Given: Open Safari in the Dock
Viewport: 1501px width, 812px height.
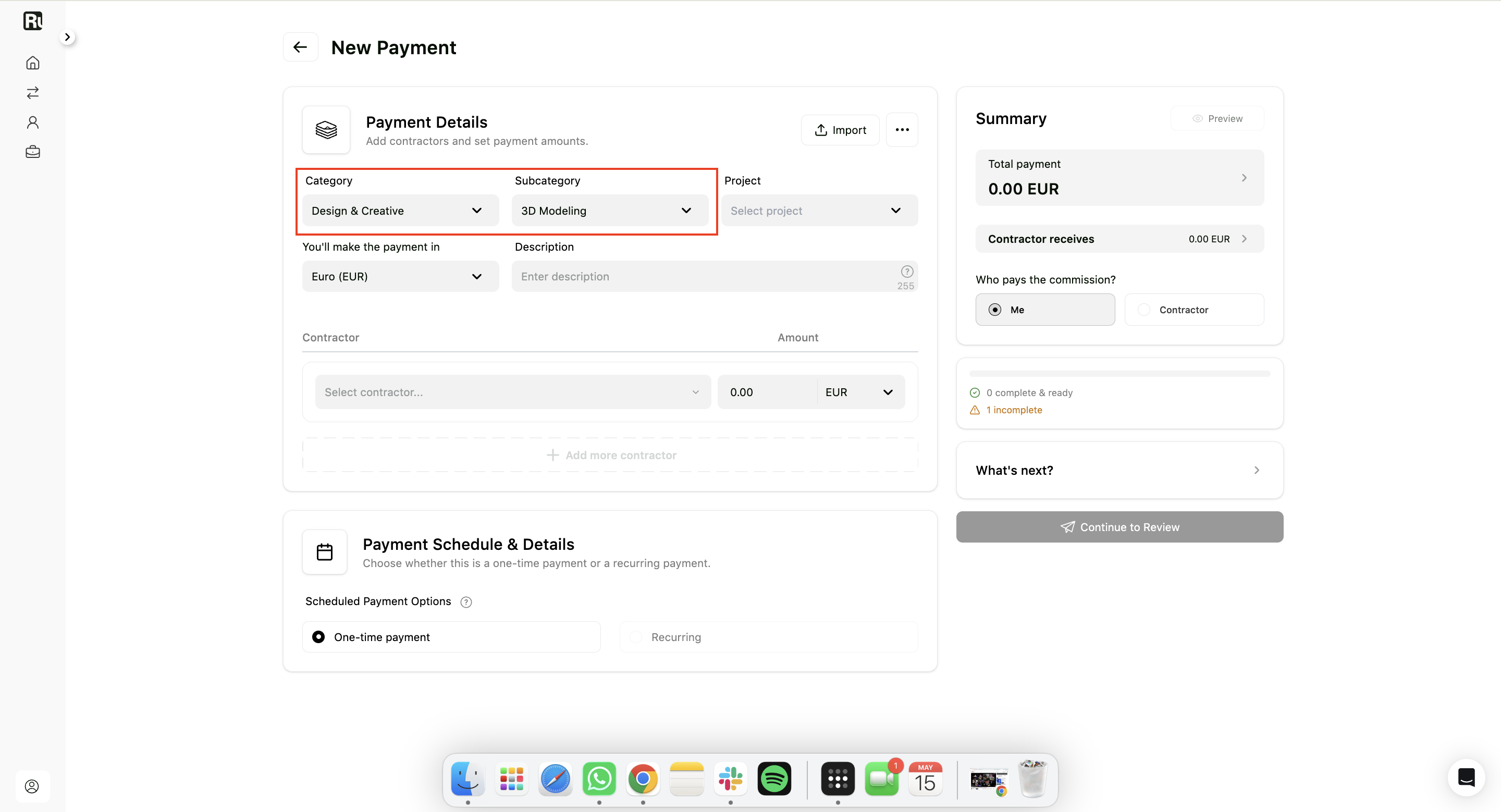Looking at the screenshot, I should 555,779.
